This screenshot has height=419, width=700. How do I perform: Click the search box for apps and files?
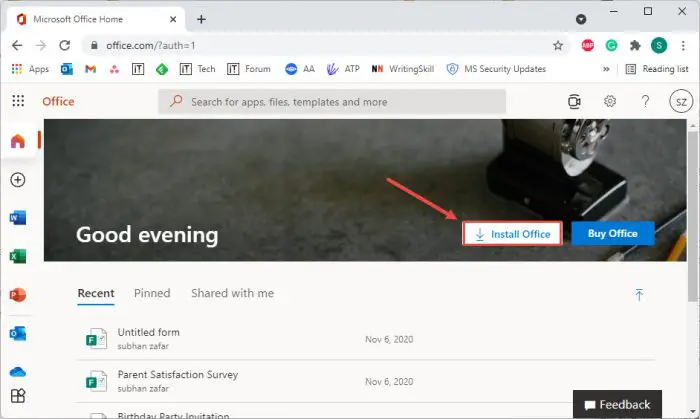(332, 102)
